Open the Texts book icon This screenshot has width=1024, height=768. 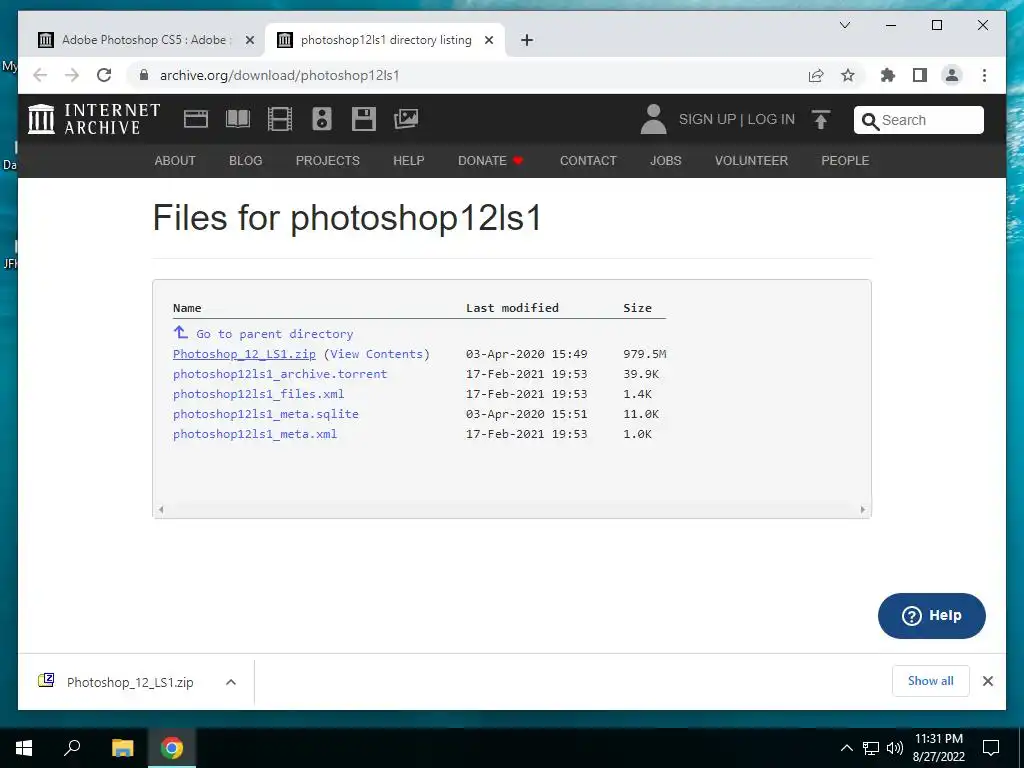point(238,119)
